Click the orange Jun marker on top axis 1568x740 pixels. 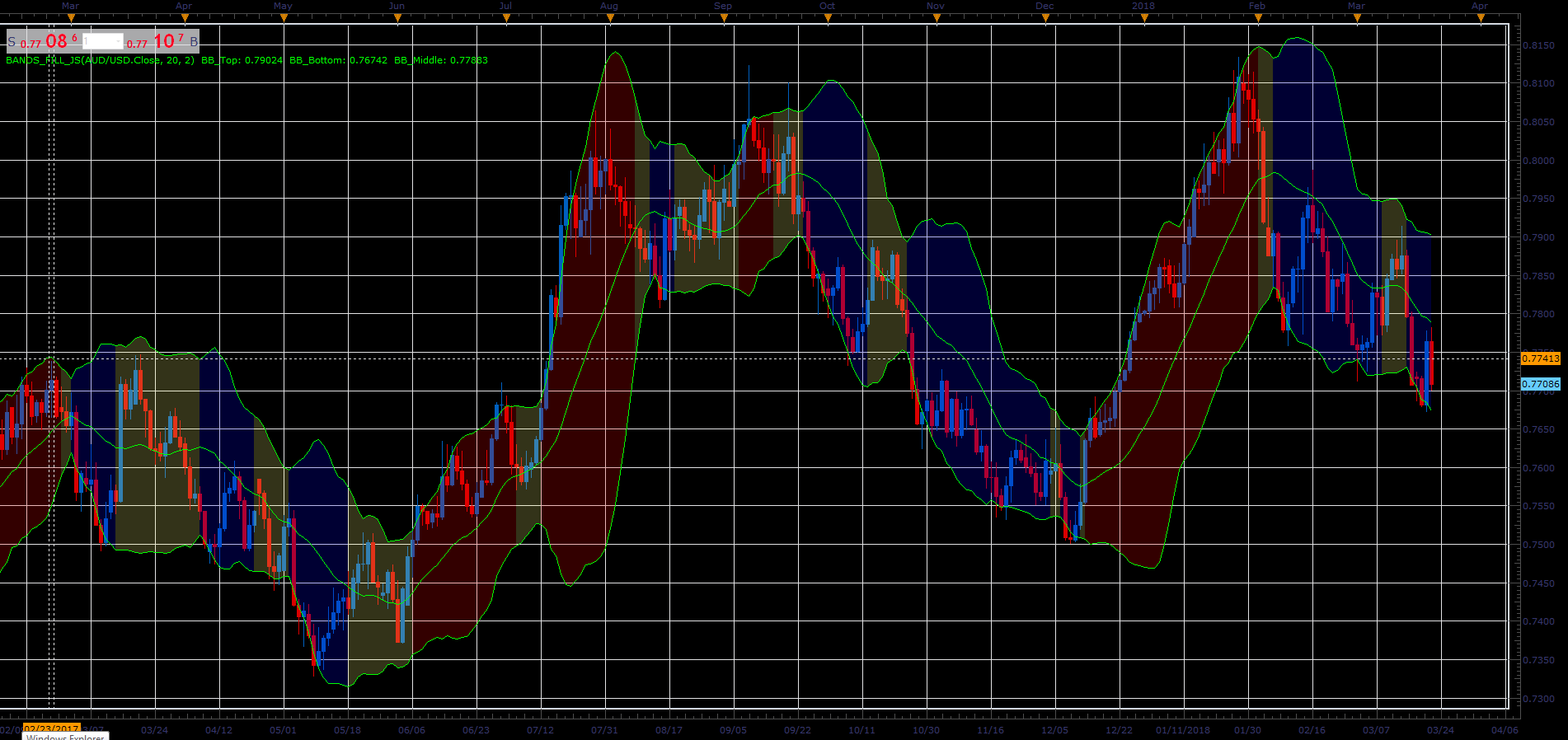[x=397, y=18]
